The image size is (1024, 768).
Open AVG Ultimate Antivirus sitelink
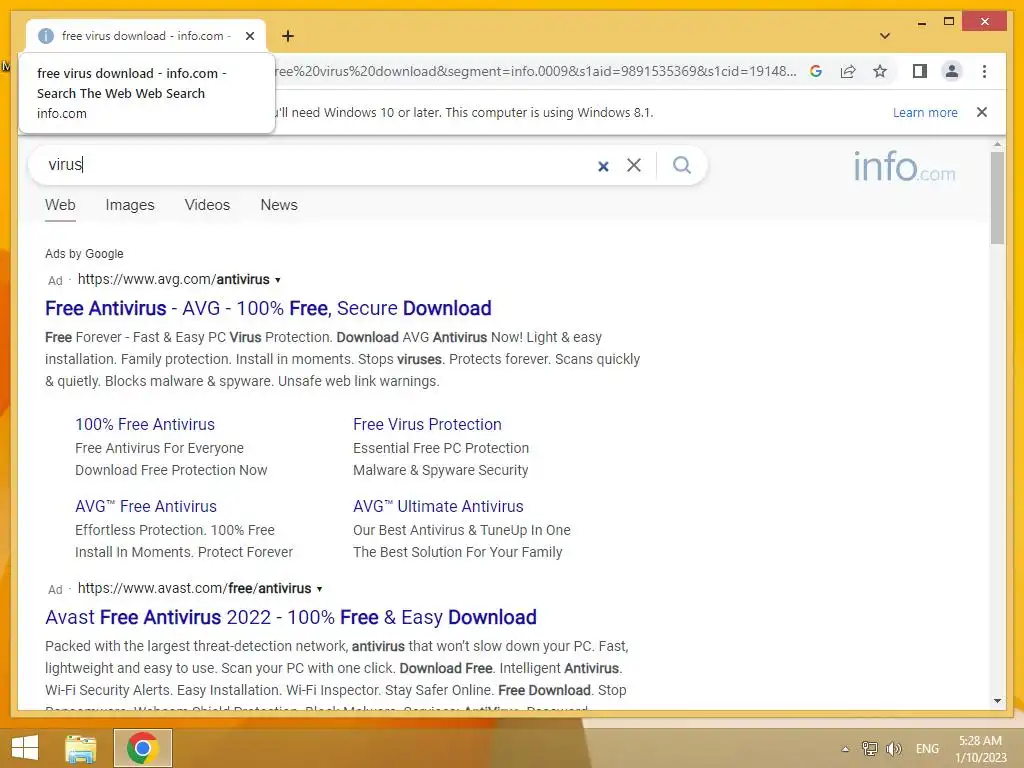click(x=438, y=507)
